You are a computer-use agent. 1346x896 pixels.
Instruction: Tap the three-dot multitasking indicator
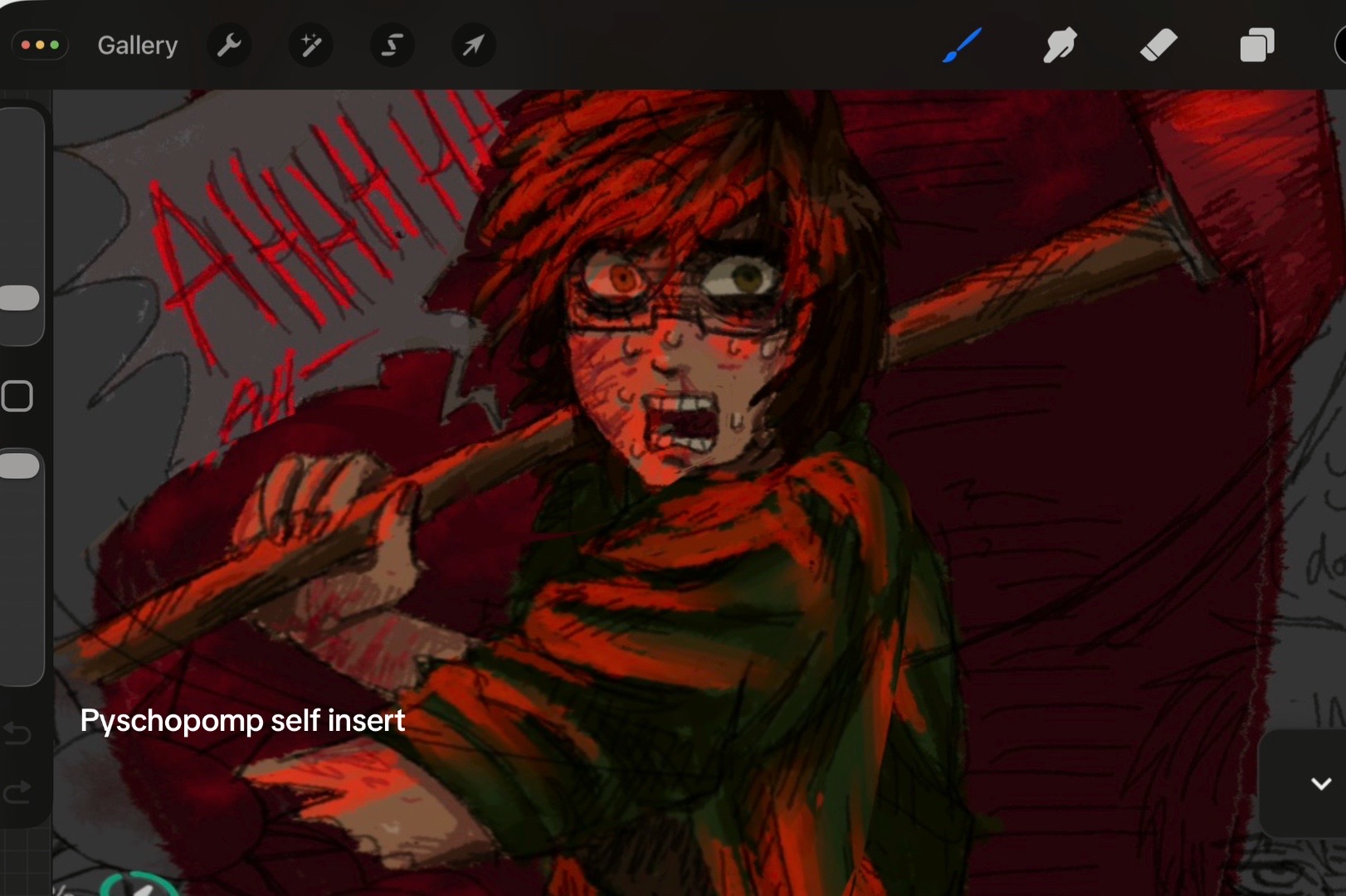40,45
